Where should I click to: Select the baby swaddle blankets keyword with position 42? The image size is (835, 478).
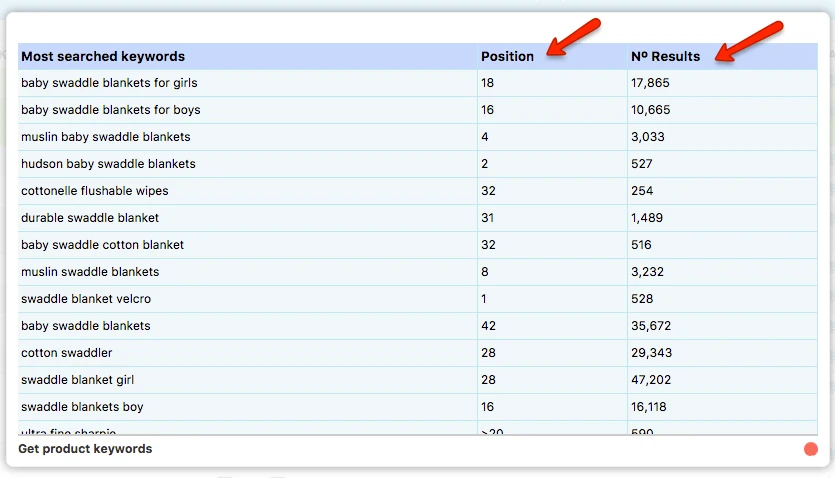[86, 326]
